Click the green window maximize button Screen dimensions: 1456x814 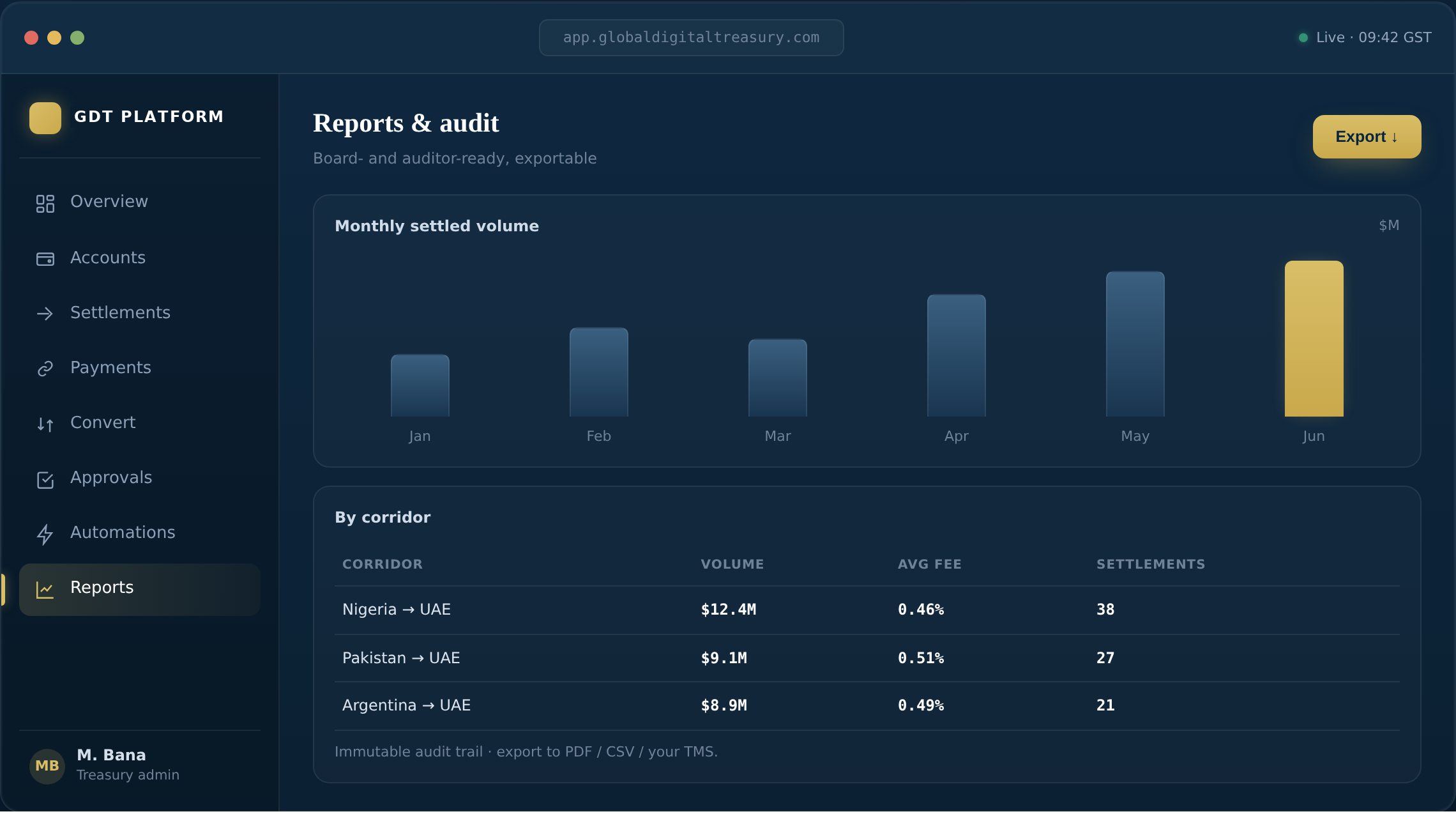77,38
